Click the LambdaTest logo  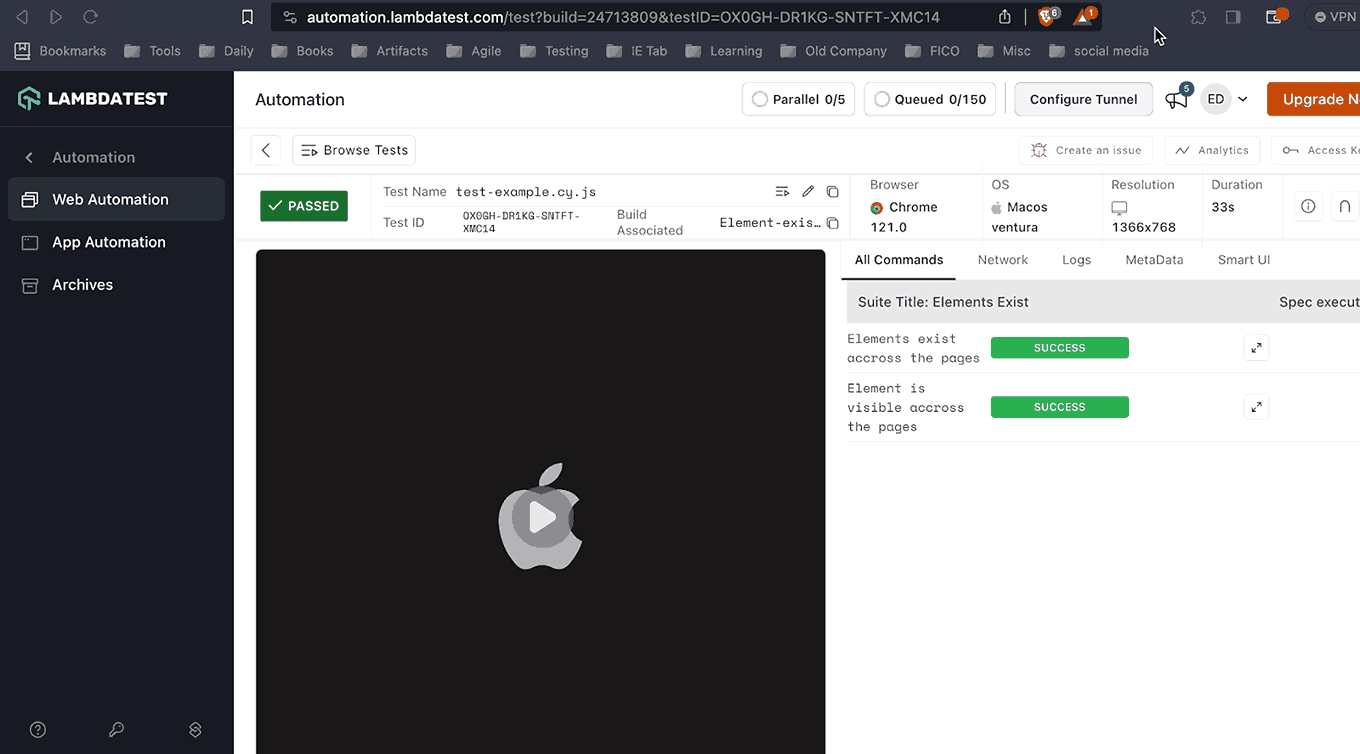click(92, 98)
